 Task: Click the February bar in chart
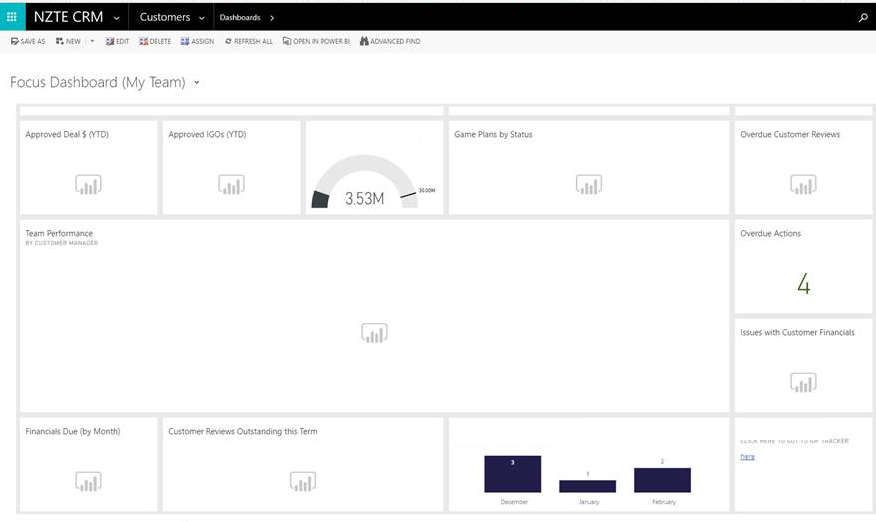click(663, 480)
